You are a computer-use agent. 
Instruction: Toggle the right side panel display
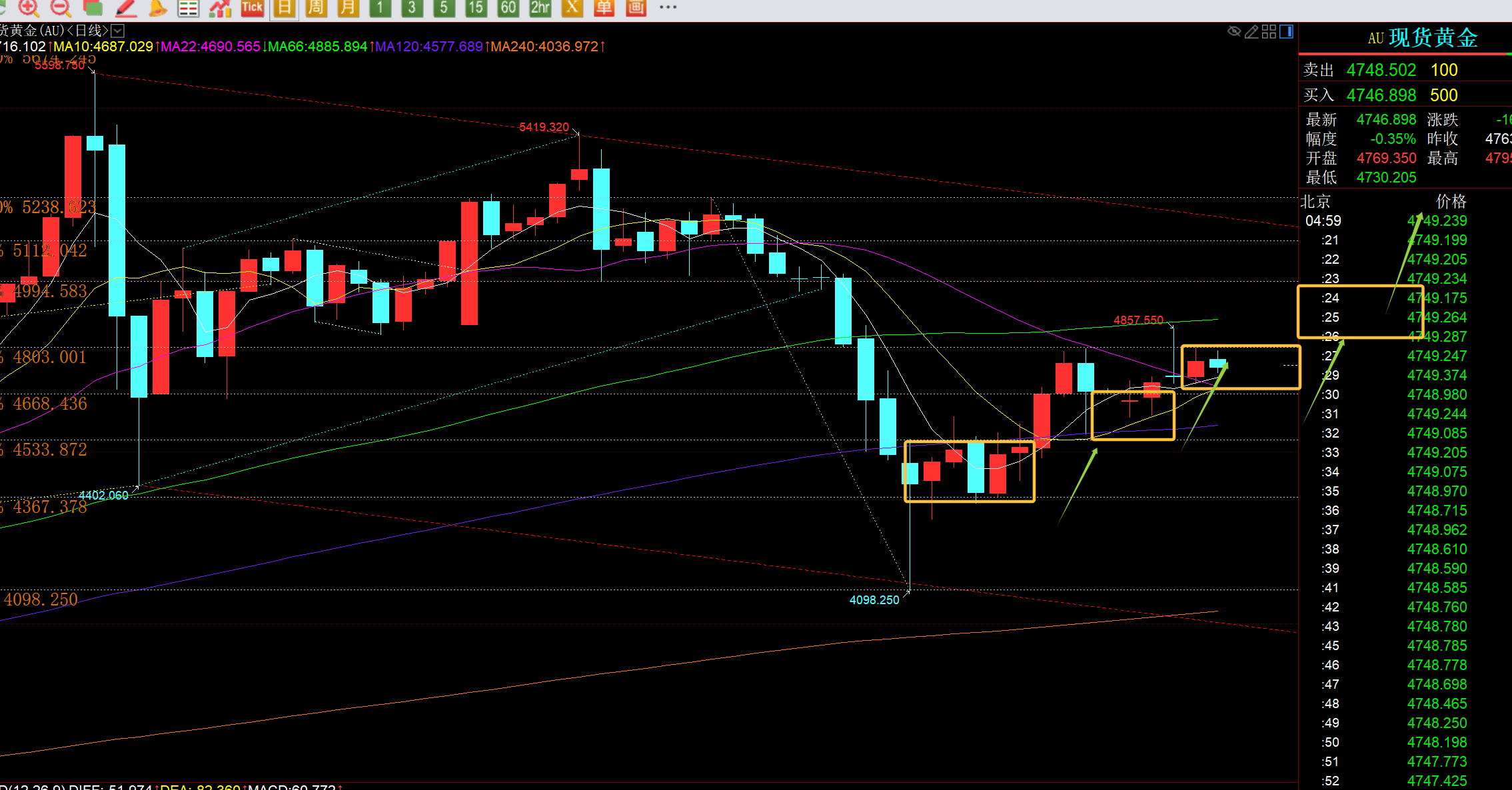click(1287, 31)
